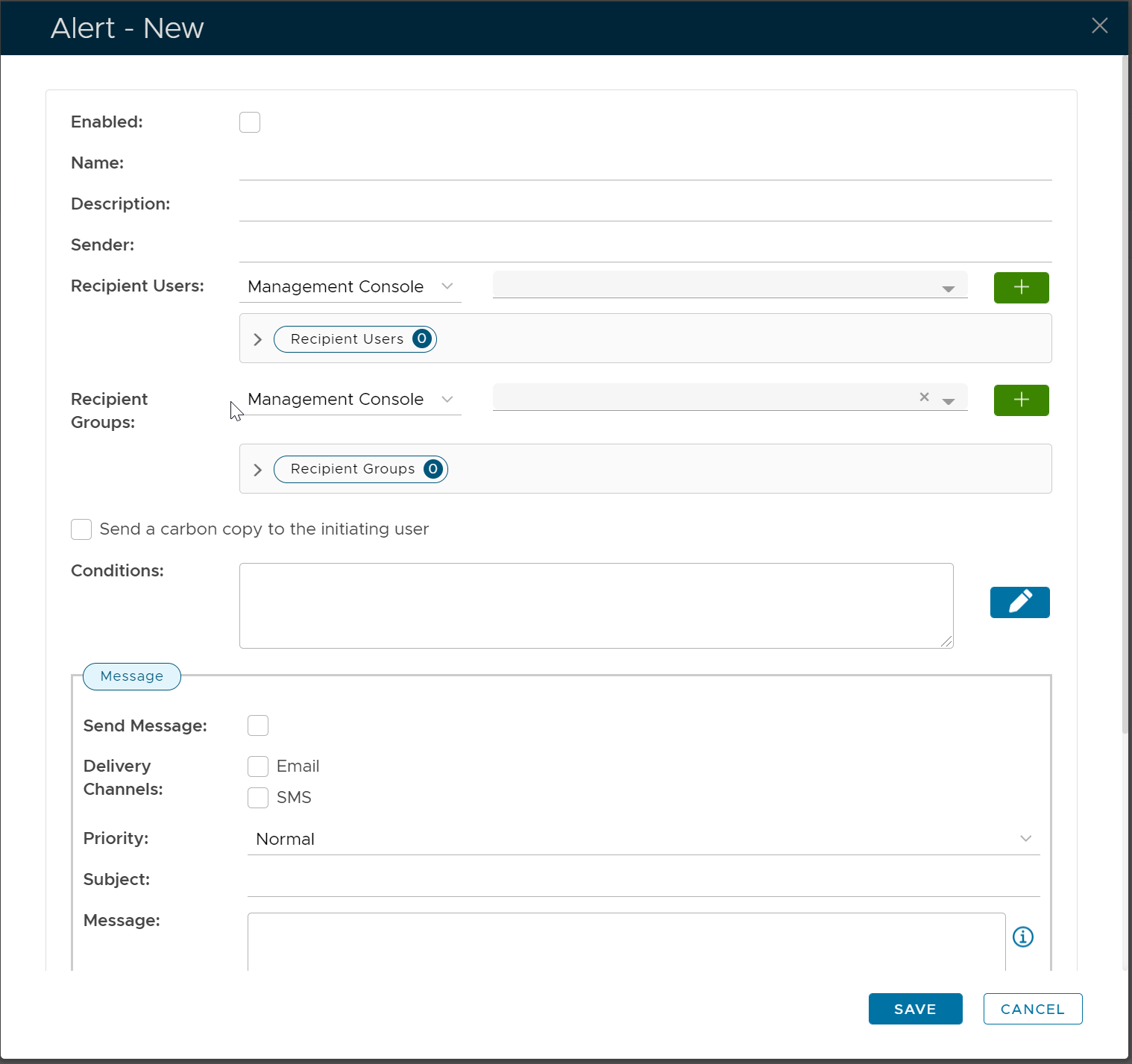Clear the Recipient Groups selection with x icon
The width and height of the screenshot is (1132, 1064).
(924, 397)
